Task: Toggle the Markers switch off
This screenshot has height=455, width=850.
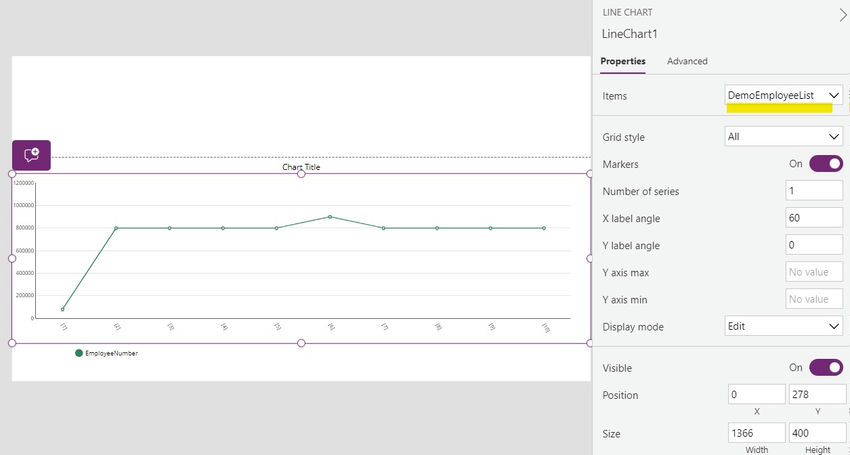Action: pos(826,163)
